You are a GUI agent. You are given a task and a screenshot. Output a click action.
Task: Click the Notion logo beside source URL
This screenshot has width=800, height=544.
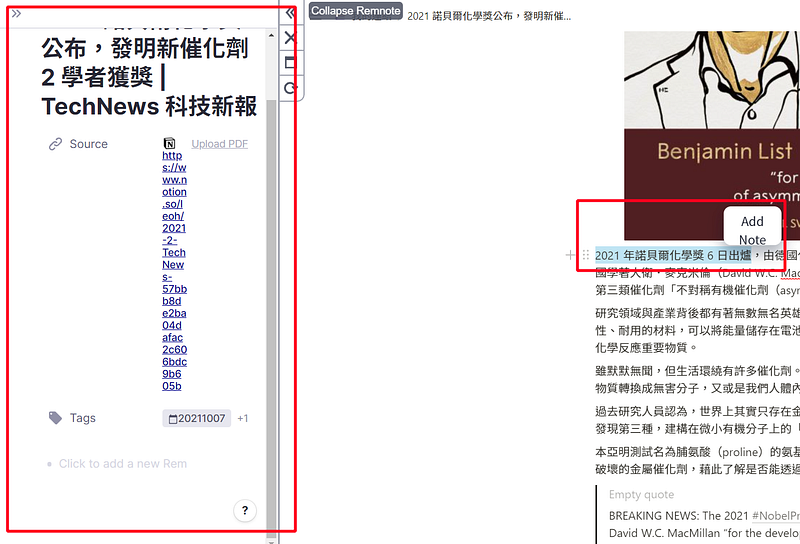tap(169, 143)
